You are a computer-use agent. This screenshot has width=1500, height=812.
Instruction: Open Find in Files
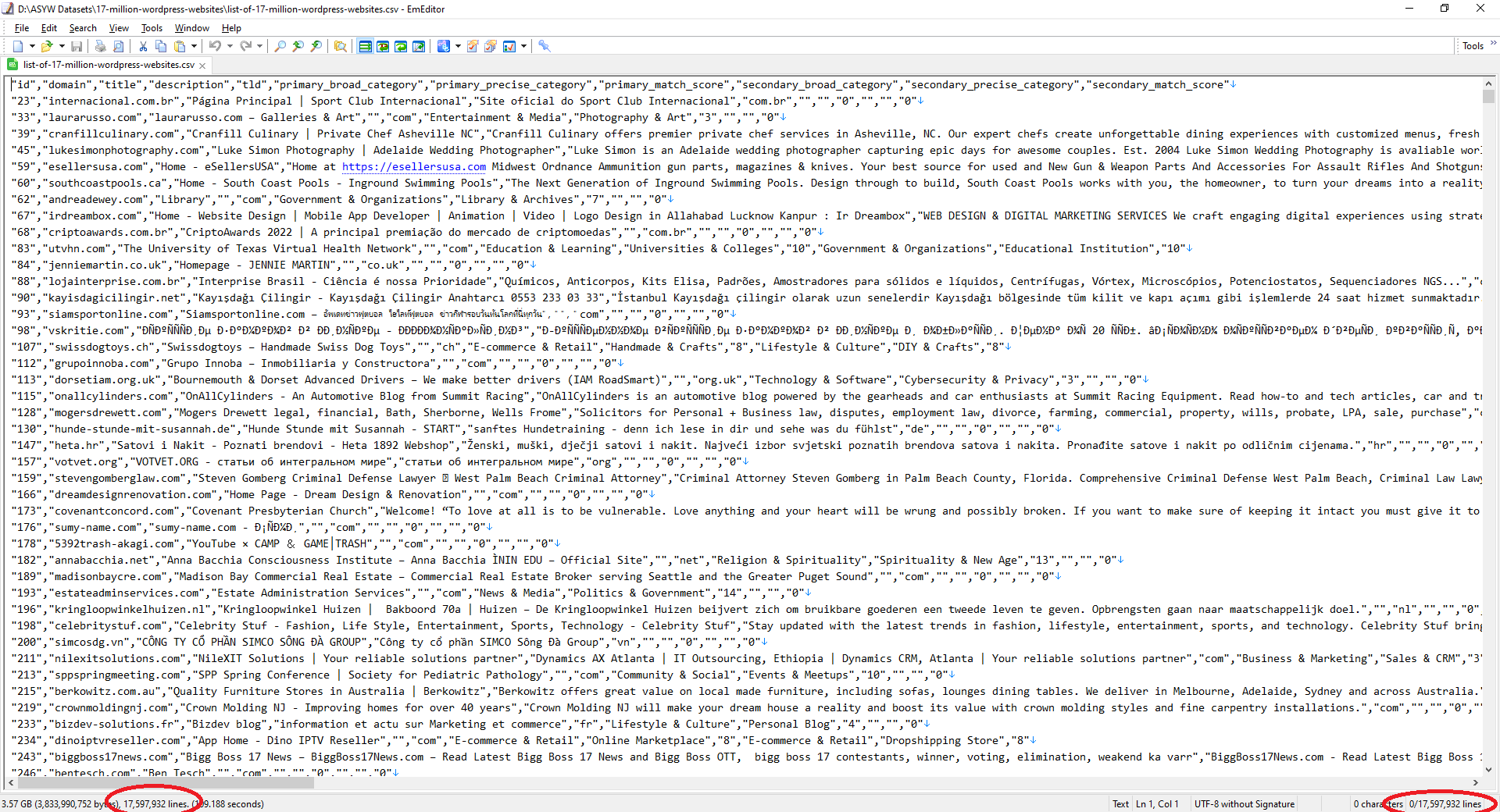point(340,46)
